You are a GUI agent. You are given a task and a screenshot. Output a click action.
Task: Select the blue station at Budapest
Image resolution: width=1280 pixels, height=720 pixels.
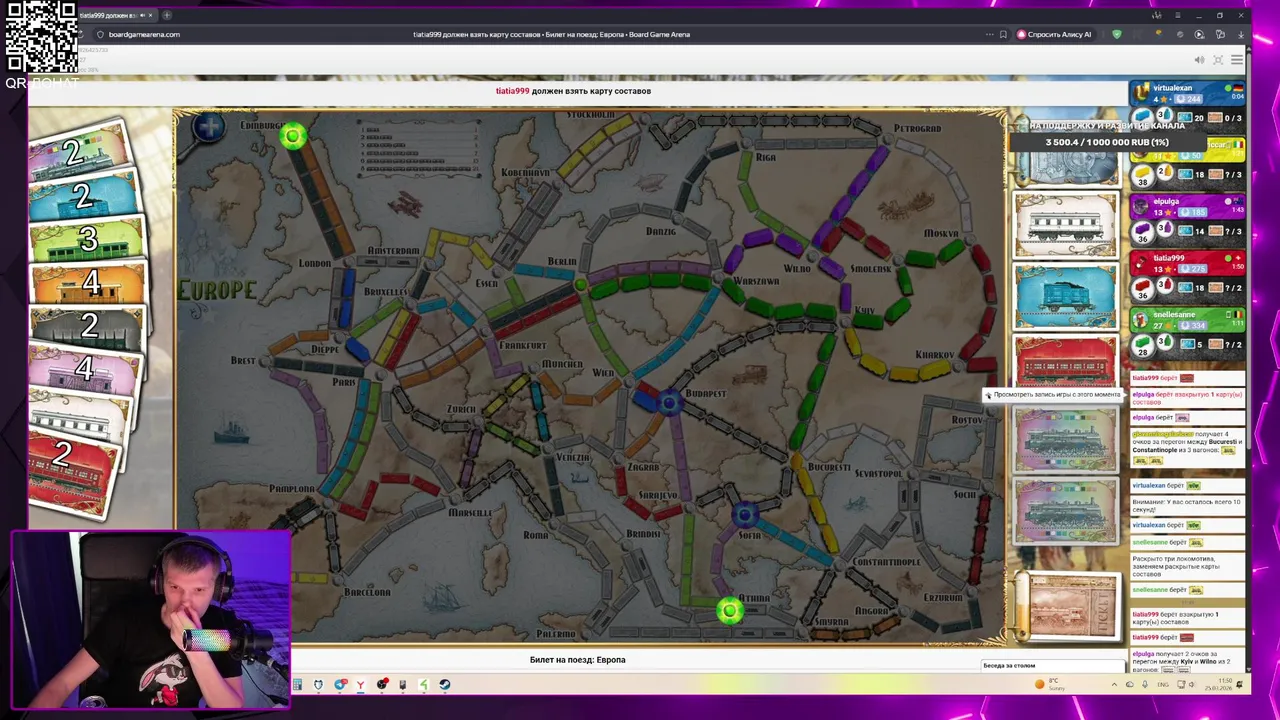click(x=669, y=402)
